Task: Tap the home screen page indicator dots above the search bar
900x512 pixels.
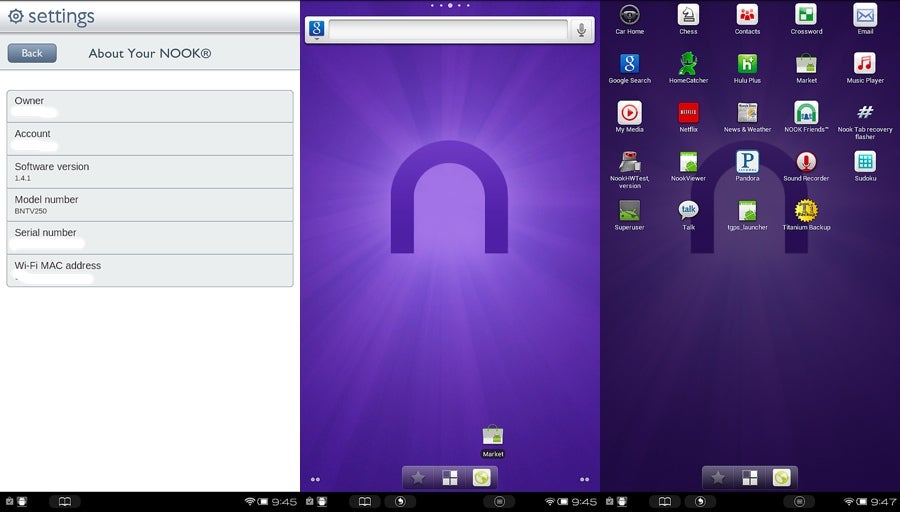Action: 450,5
